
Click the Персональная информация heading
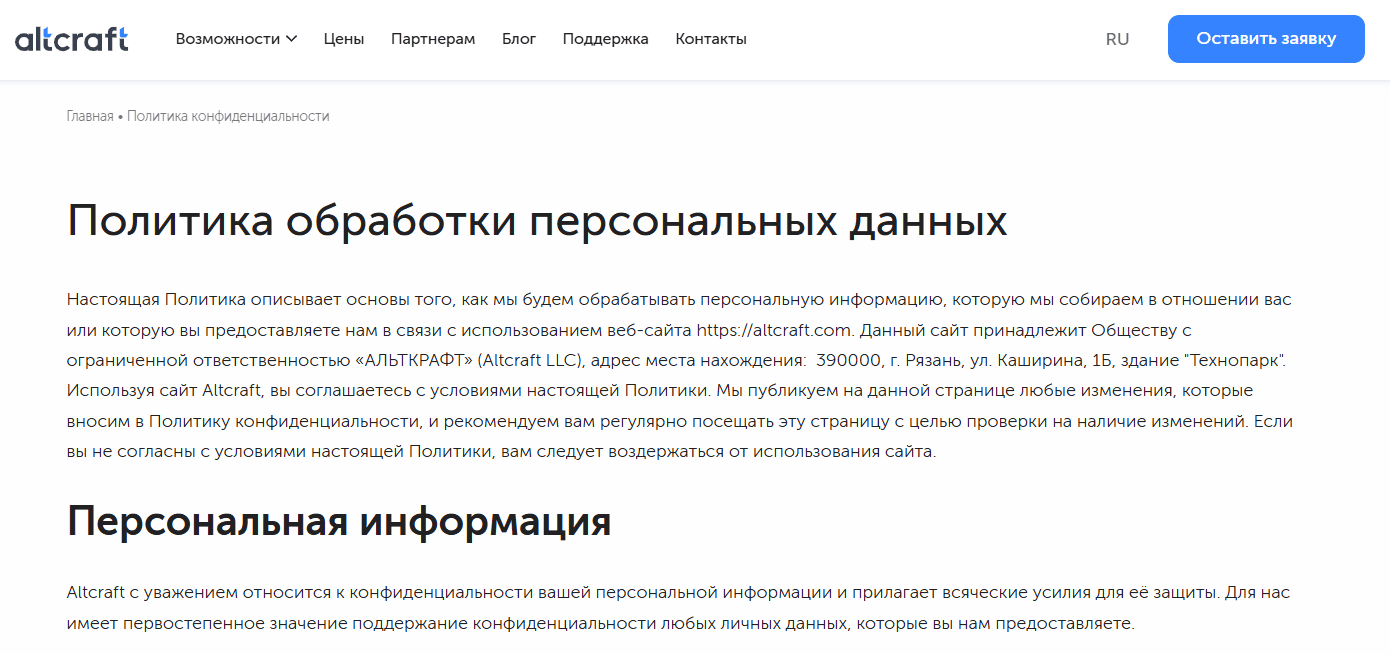339,522
